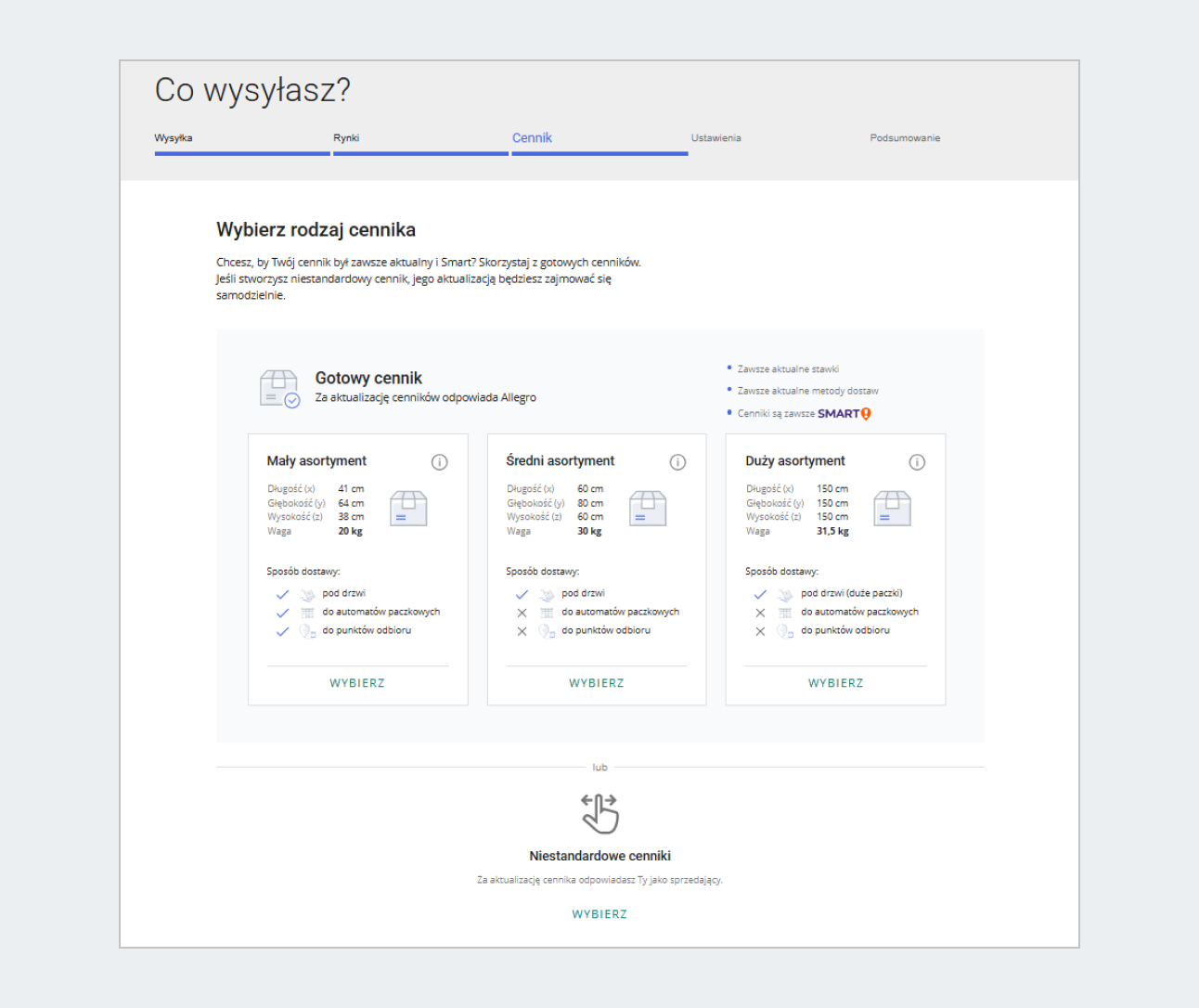The height and width of the screenshot is (1008, 1199).
Task: Click pickup points X mark in Średni asortyment
Action: pos(522,631)
